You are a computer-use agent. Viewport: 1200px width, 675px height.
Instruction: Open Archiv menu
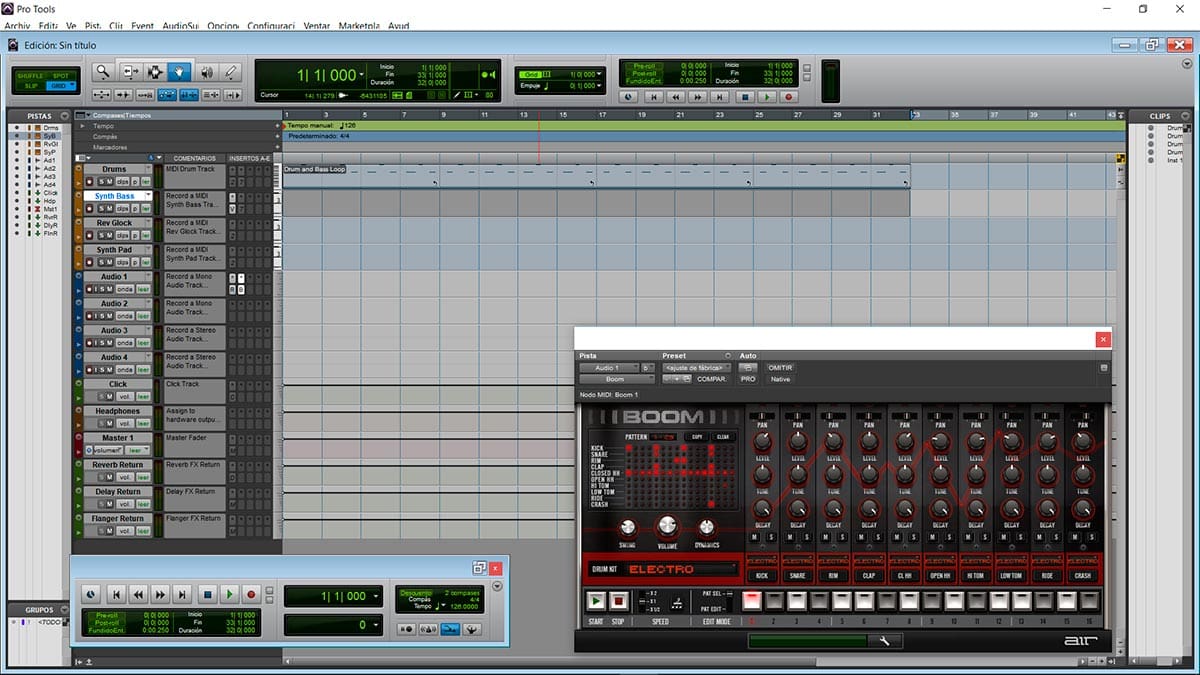[17, 25]
